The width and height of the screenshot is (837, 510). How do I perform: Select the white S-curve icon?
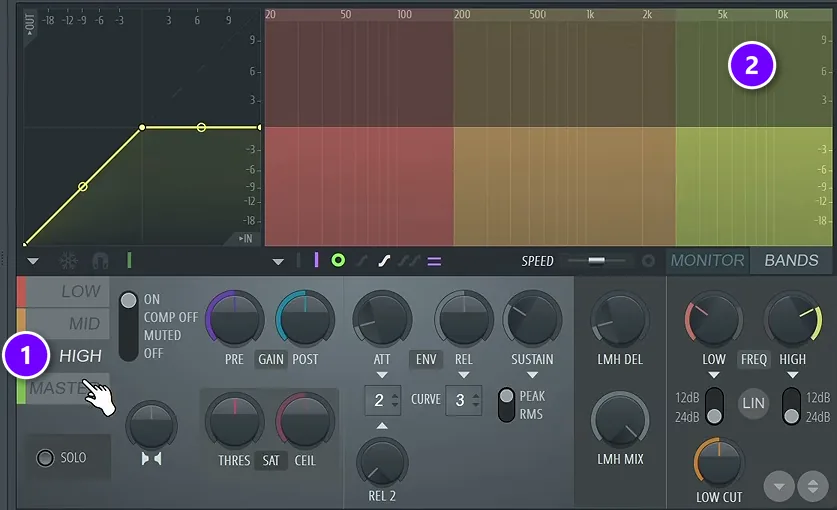(384, 261)
